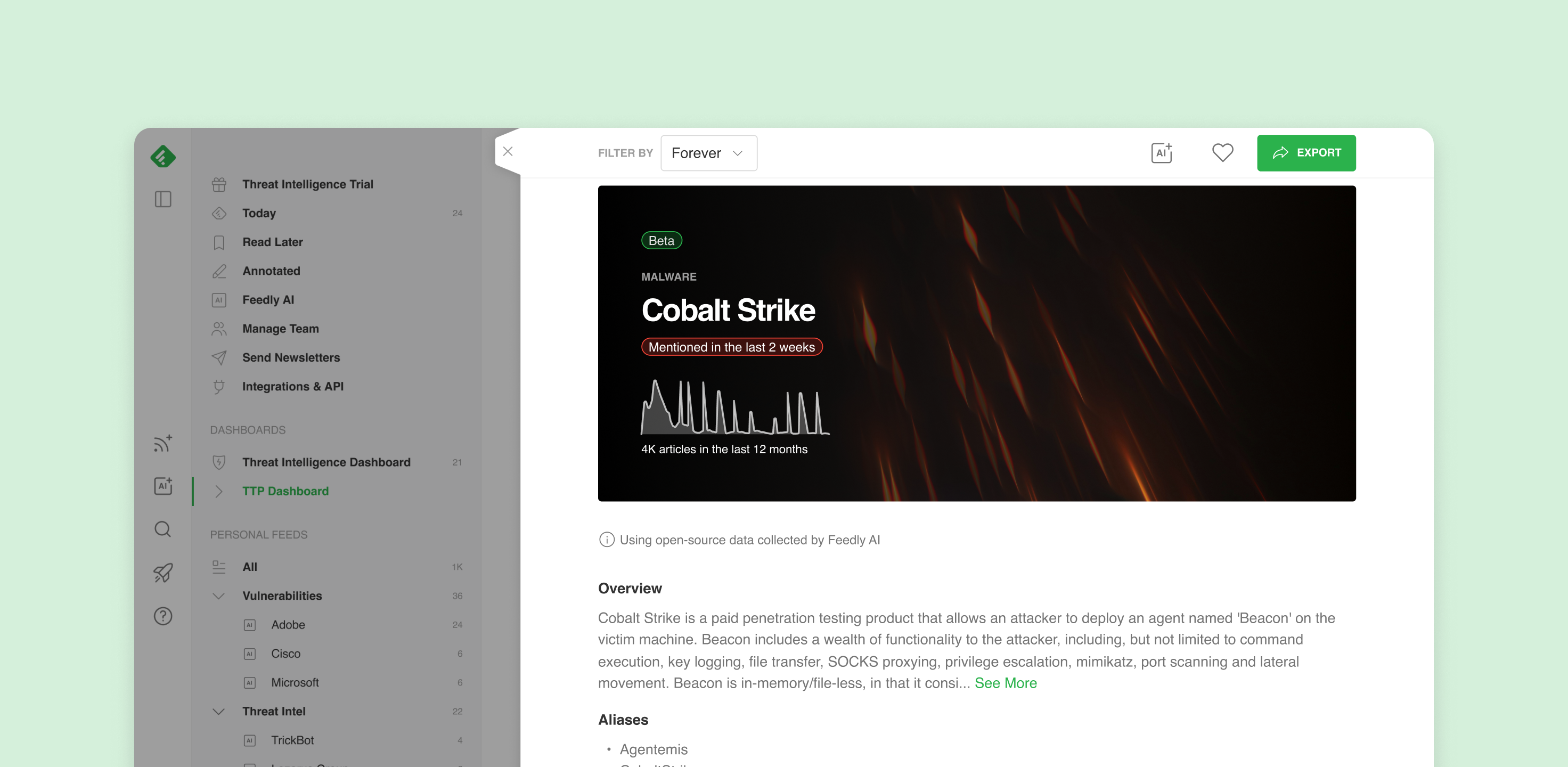Click the list icon beside All

pos(219,567)
